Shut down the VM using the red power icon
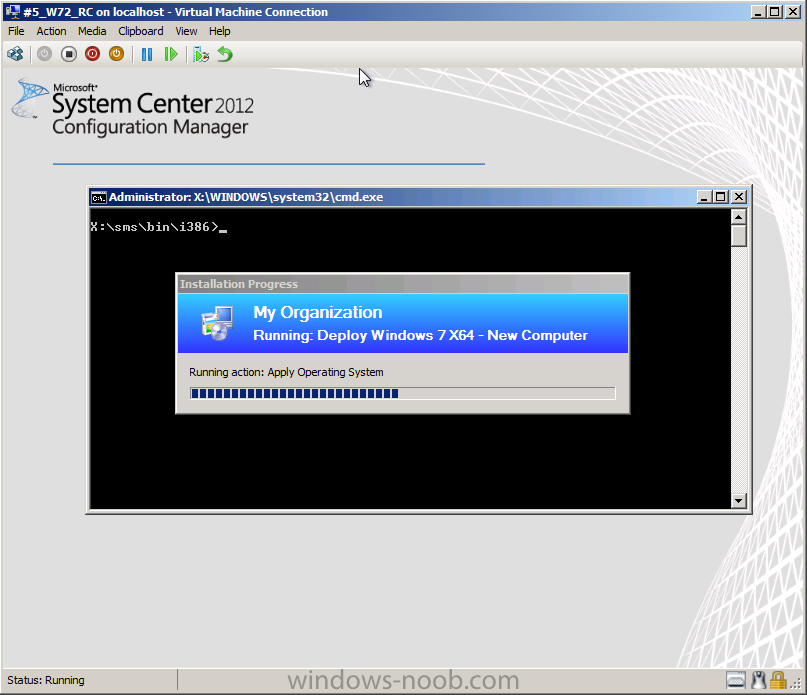 tap(93, 54)
